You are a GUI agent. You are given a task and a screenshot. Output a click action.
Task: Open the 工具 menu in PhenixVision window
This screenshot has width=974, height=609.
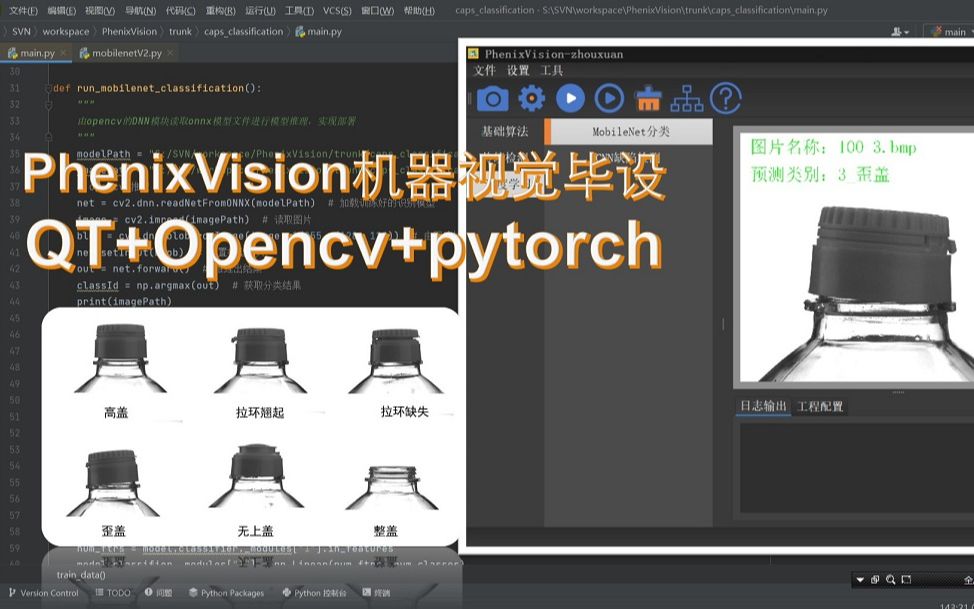coord(552,70)
